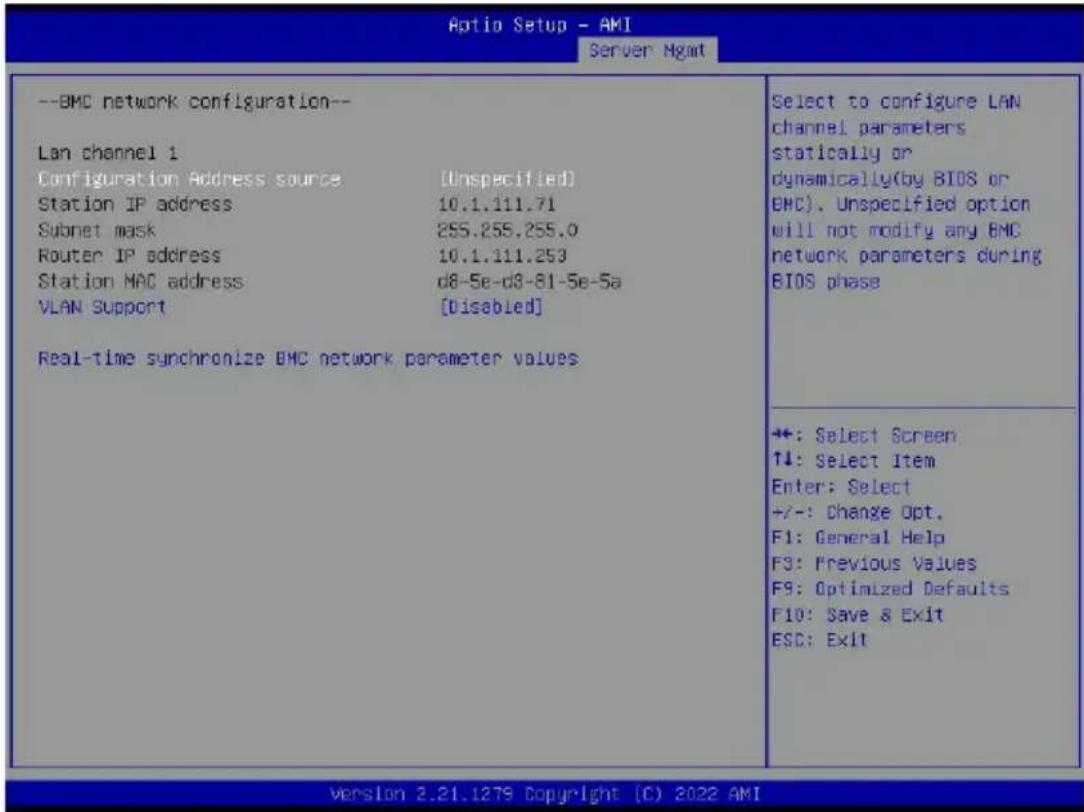Click the F1: General Help hint
Screen dimensions: 1084x812
click(x=858, y=538)
